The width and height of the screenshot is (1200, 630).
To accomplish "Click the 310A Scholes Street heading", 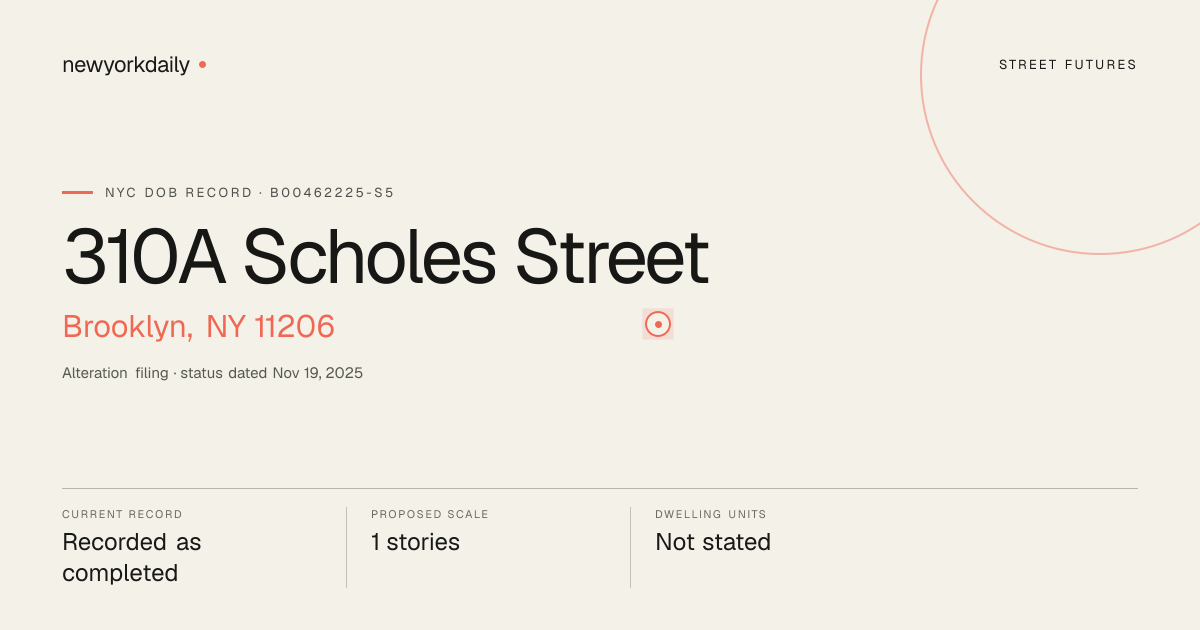I will click(x=386, y=257).
